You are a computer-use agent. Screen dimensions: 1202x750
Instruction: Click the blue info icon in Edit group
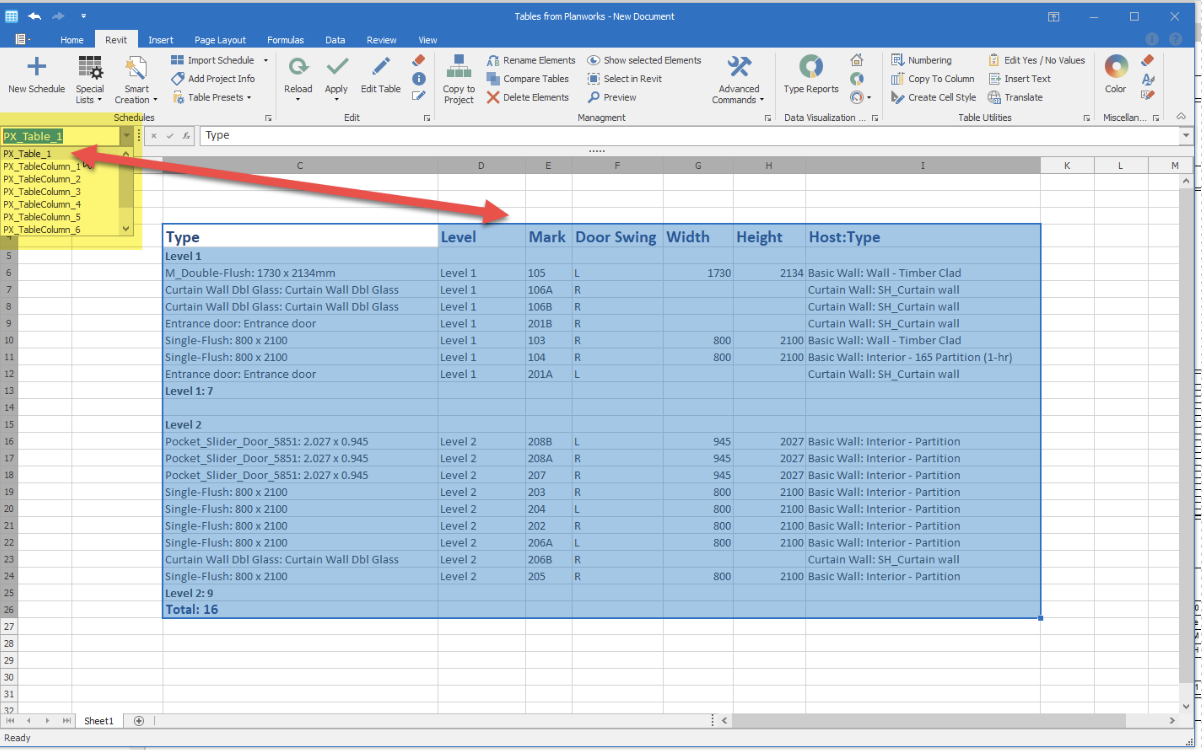pyautogui.click(x=419, y=79)
